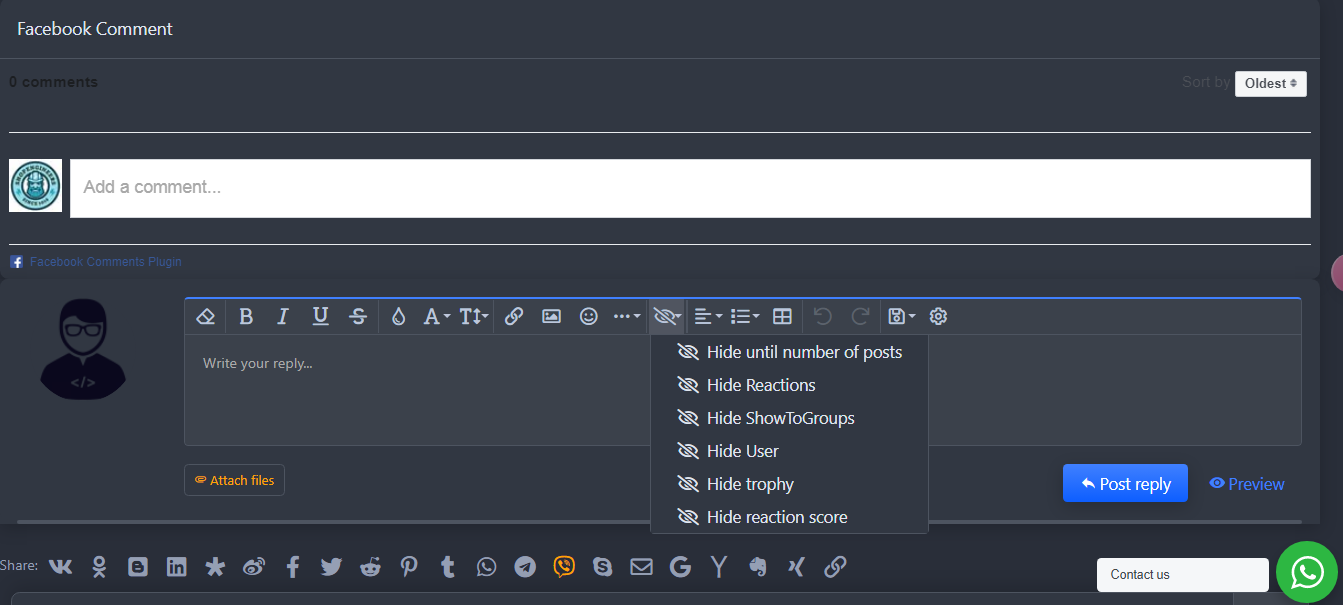This screenshot has height=605, width=1343.
Task: Share via Tumblr icon
Action: [x=447, y=567]
